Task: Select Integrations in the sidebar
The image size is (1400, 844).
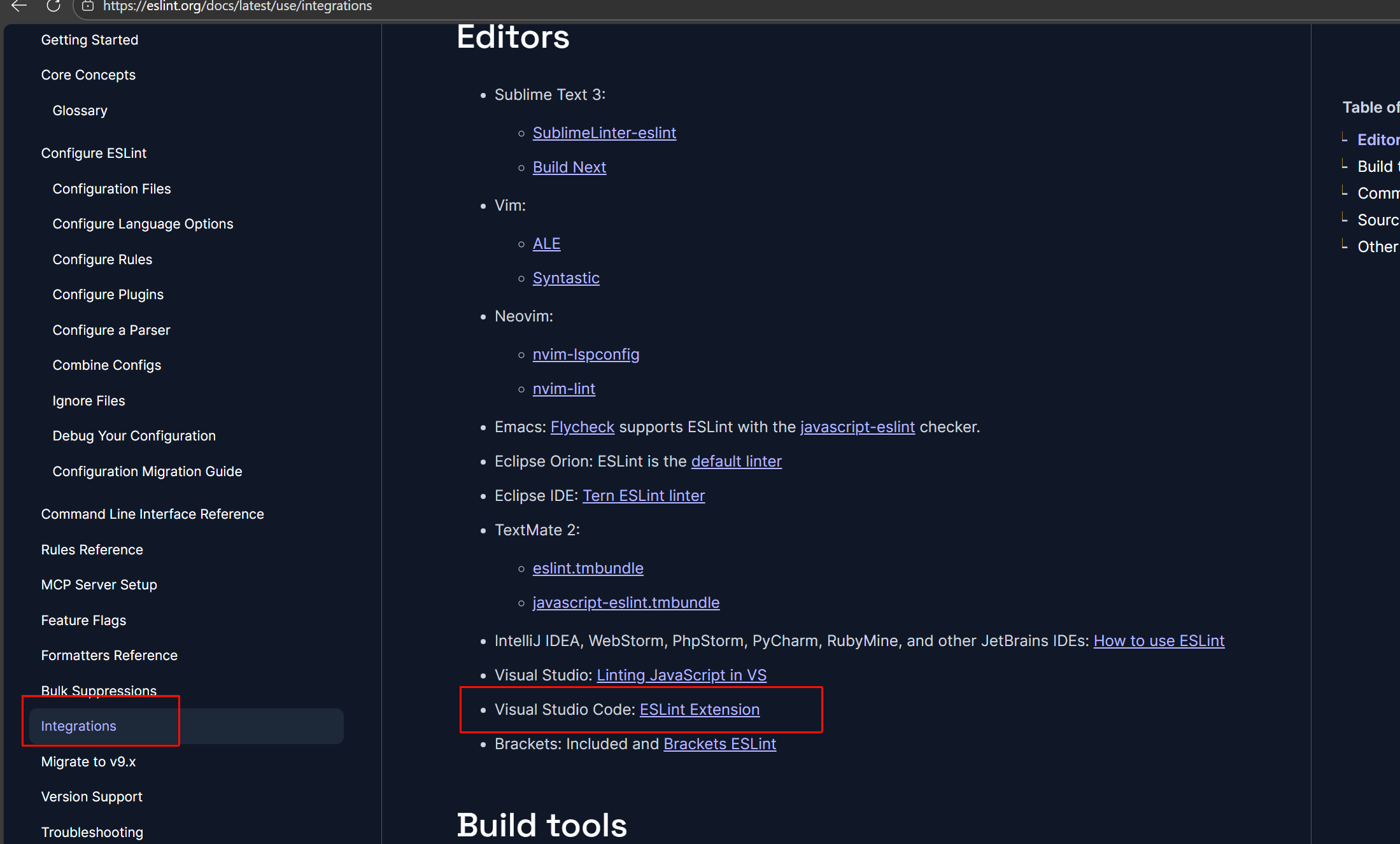Action: tap(78, 726)
